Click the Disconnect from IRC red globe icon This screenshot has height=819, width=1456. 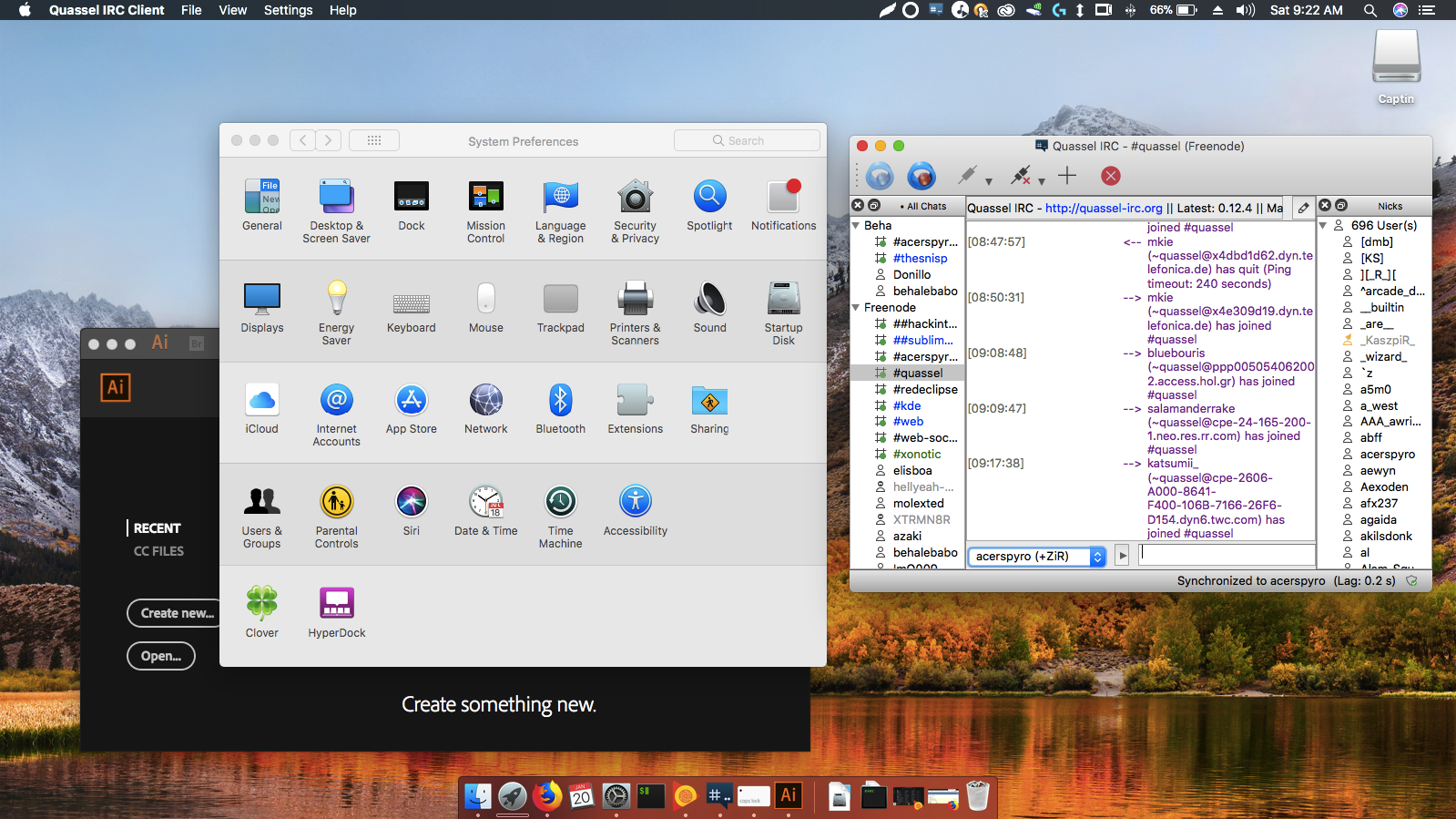tap(921, 176)
